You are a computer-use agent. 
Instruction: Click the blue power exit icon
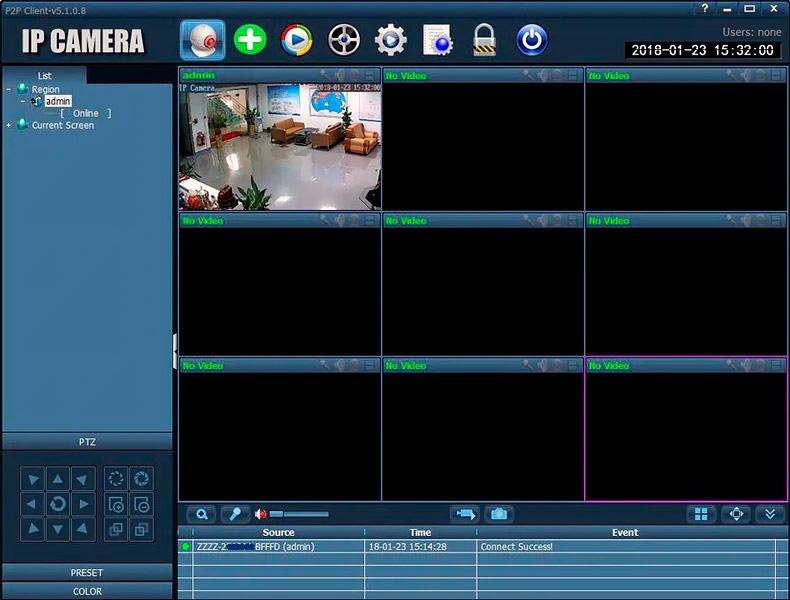(x=532, y=40)
